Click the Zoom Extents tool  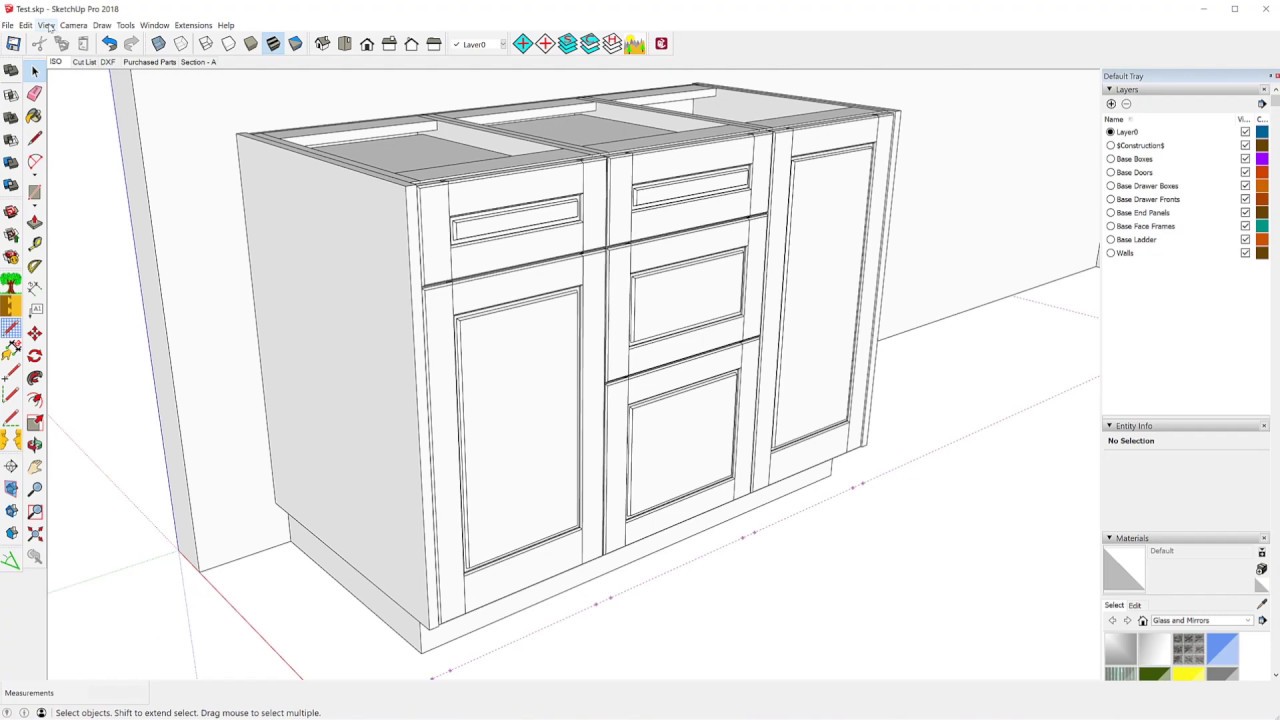[34, 533]
